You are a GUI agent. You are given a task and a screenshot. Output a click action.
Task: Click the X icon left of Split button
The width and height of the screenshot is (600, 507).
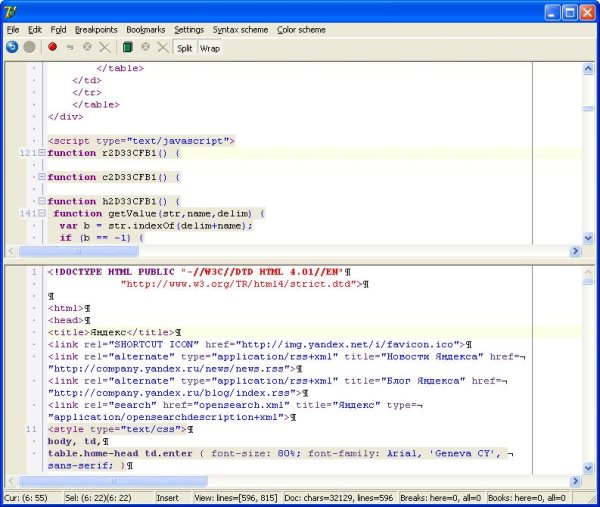(x=163, y=47)
